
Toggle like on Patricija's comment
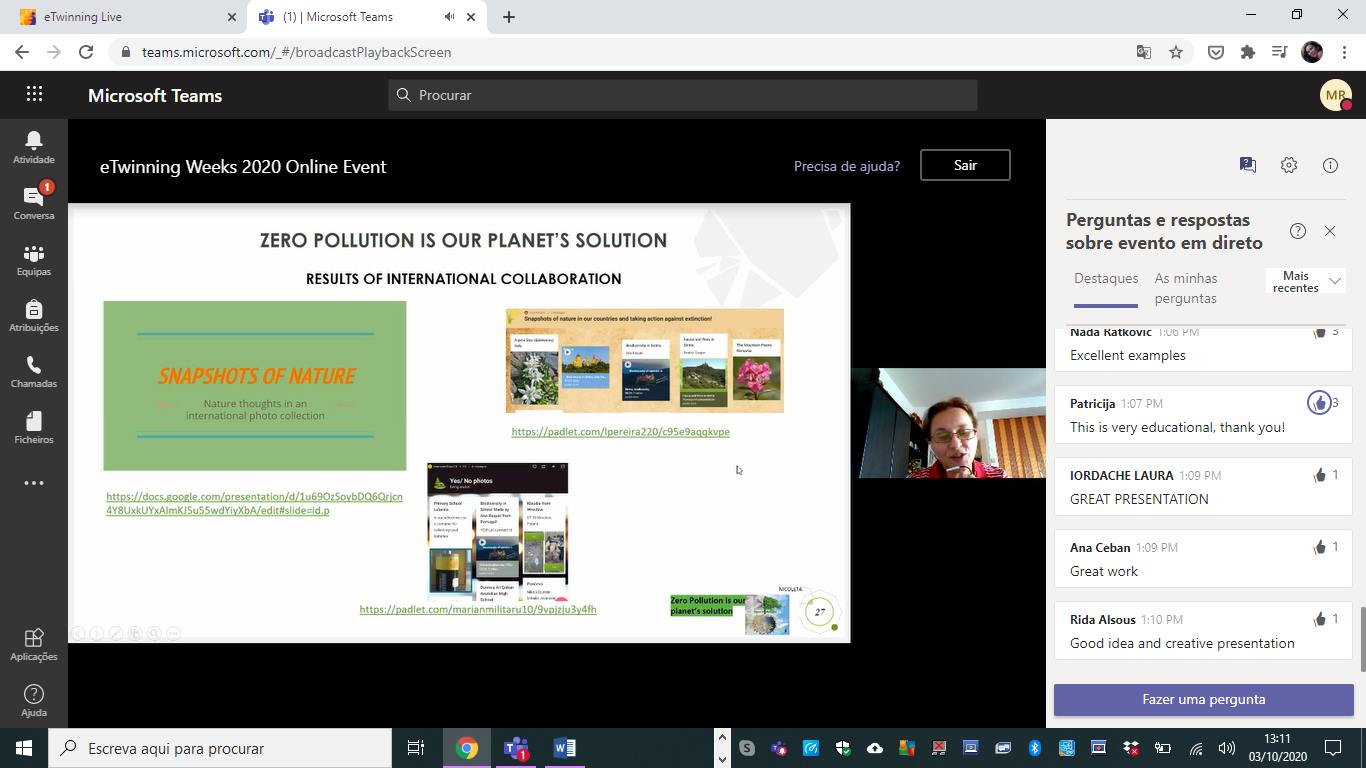click(1320, 403)
